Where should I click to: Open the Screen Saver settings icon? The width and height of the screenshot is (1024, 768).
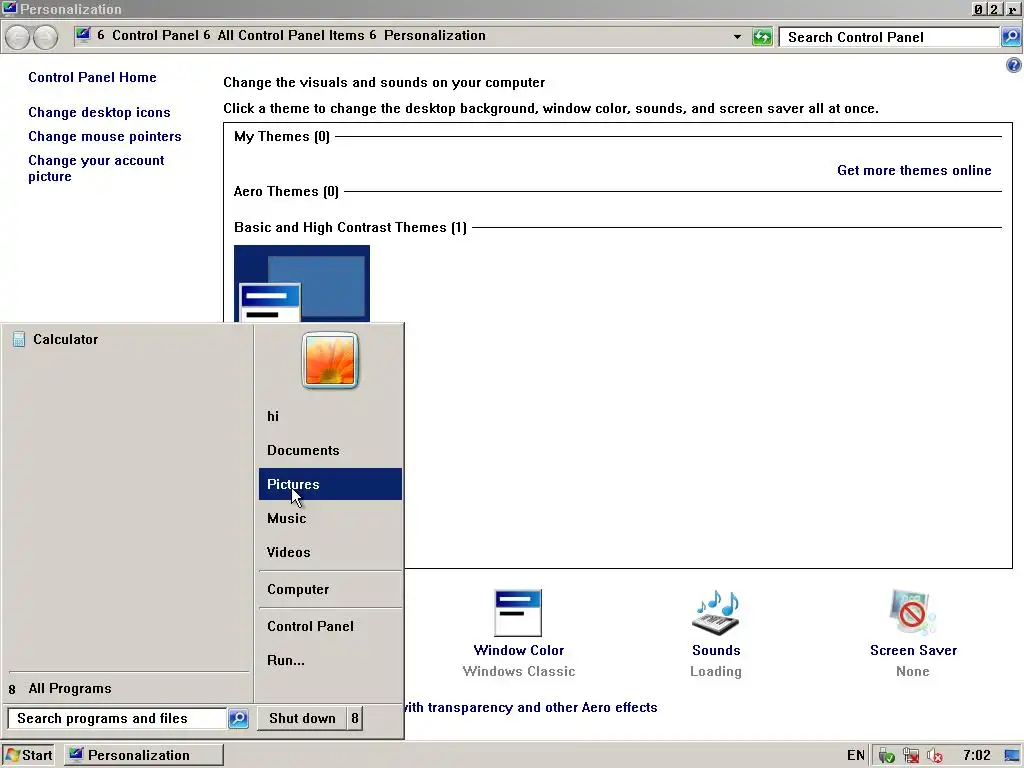[912, 613]
